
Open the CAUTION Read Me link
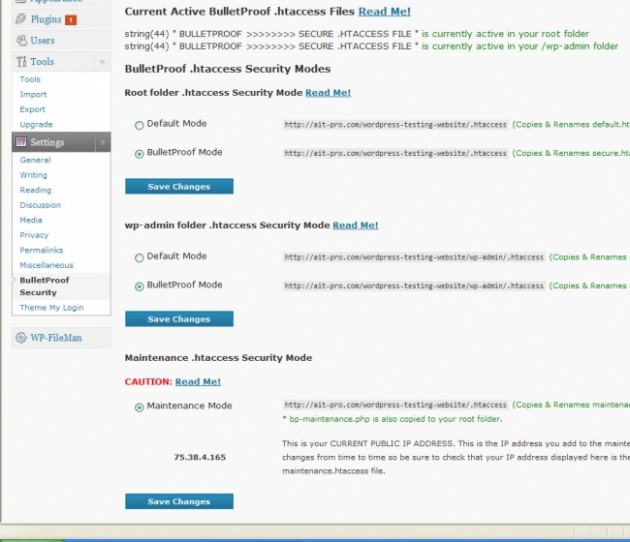click(198, 382)
